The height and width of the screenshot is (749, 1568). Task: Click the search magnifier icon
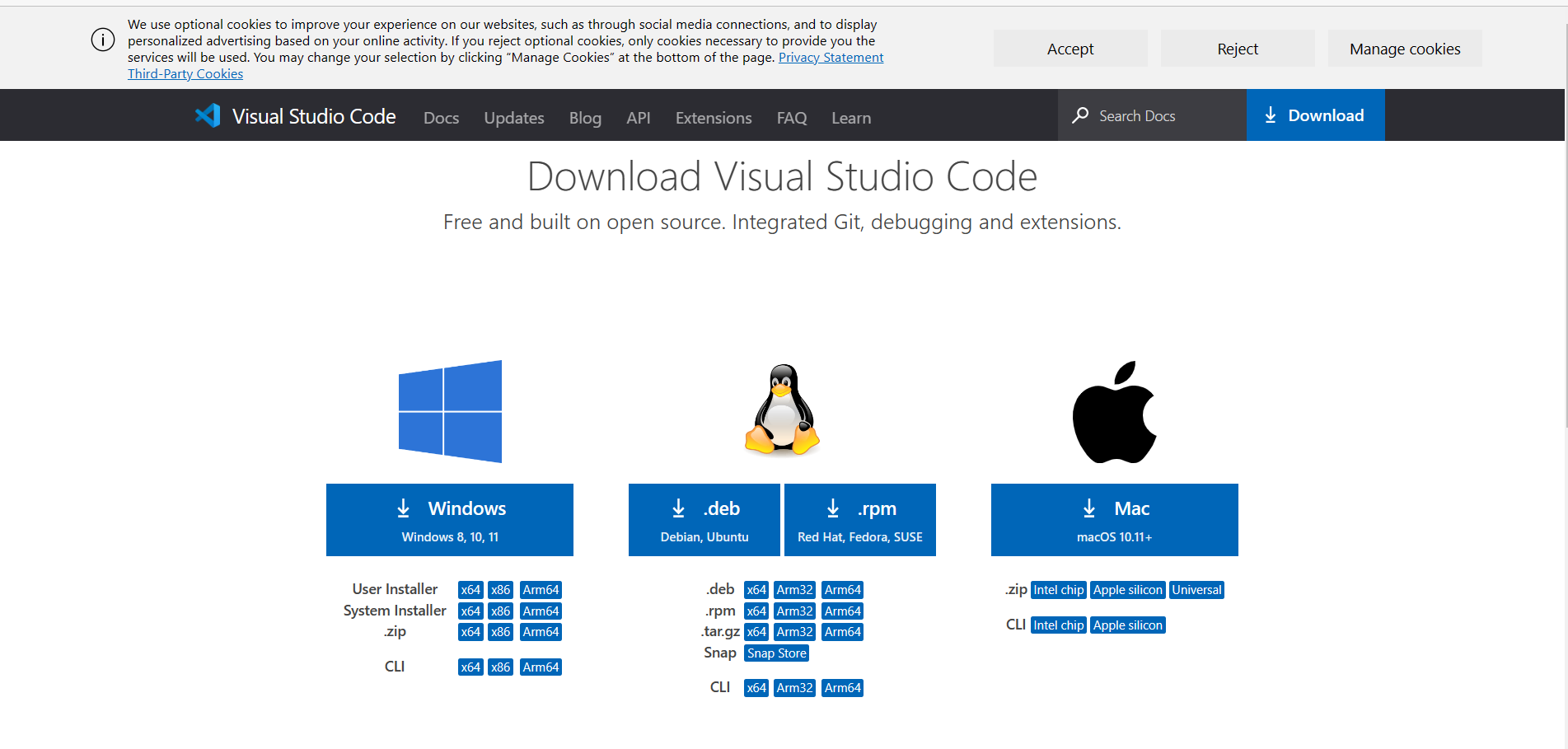1080,115
